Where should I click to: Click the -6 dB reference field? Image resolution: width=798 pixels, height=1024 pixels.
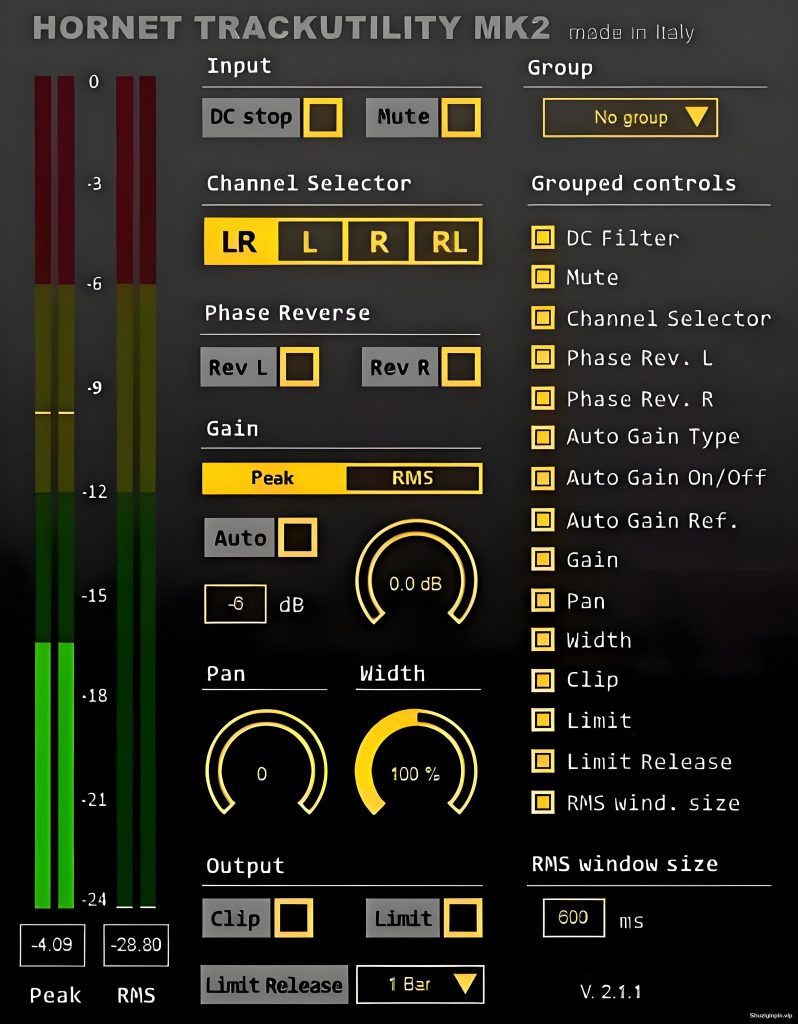click(235, 604)
